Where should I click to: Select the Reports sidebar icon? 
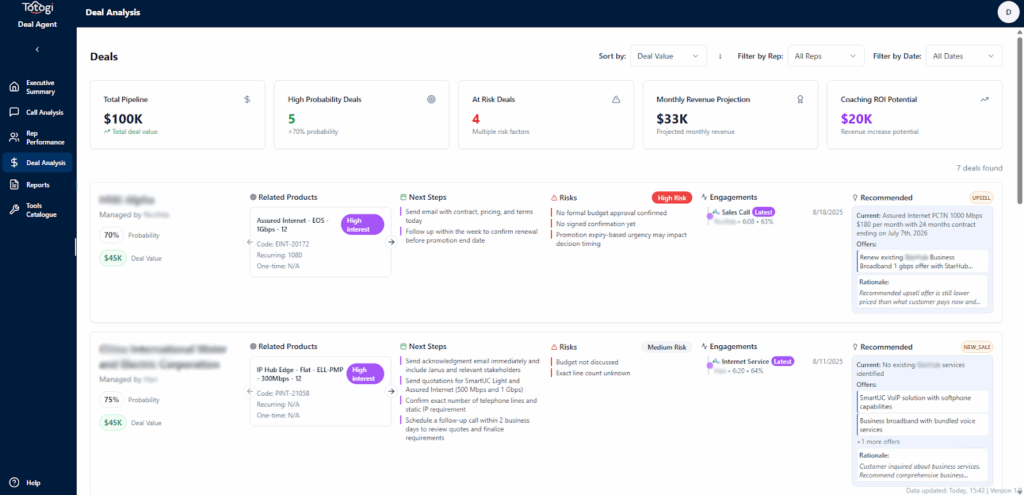15,185
